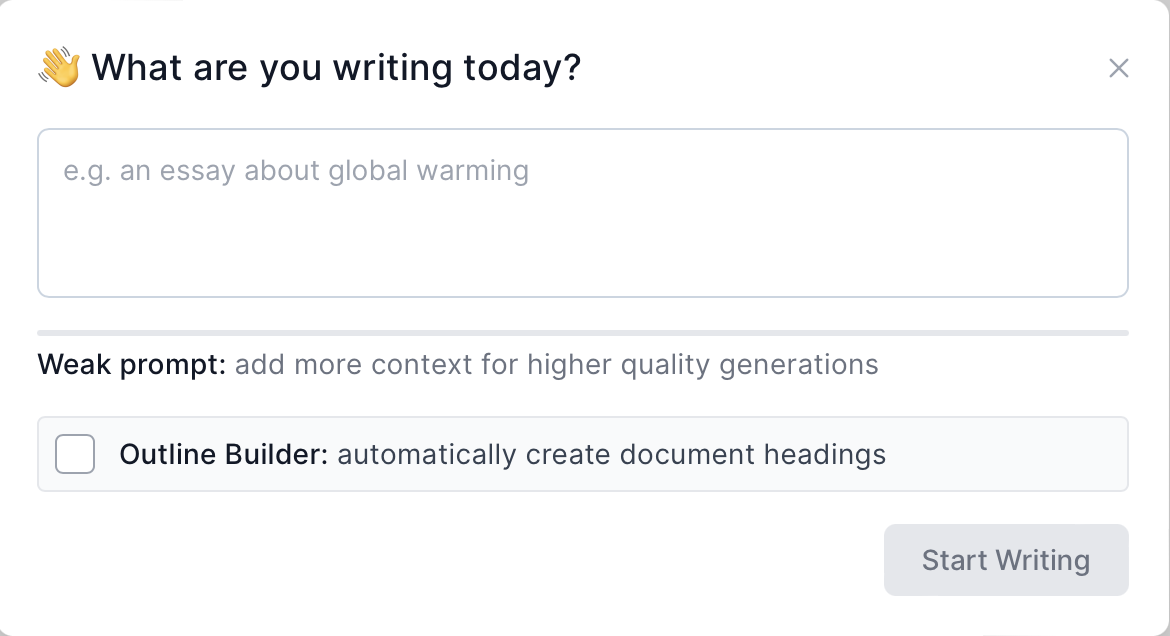
Task: Click the waving hand emoji
Action: pyautogui.click(x=60, y=67)
